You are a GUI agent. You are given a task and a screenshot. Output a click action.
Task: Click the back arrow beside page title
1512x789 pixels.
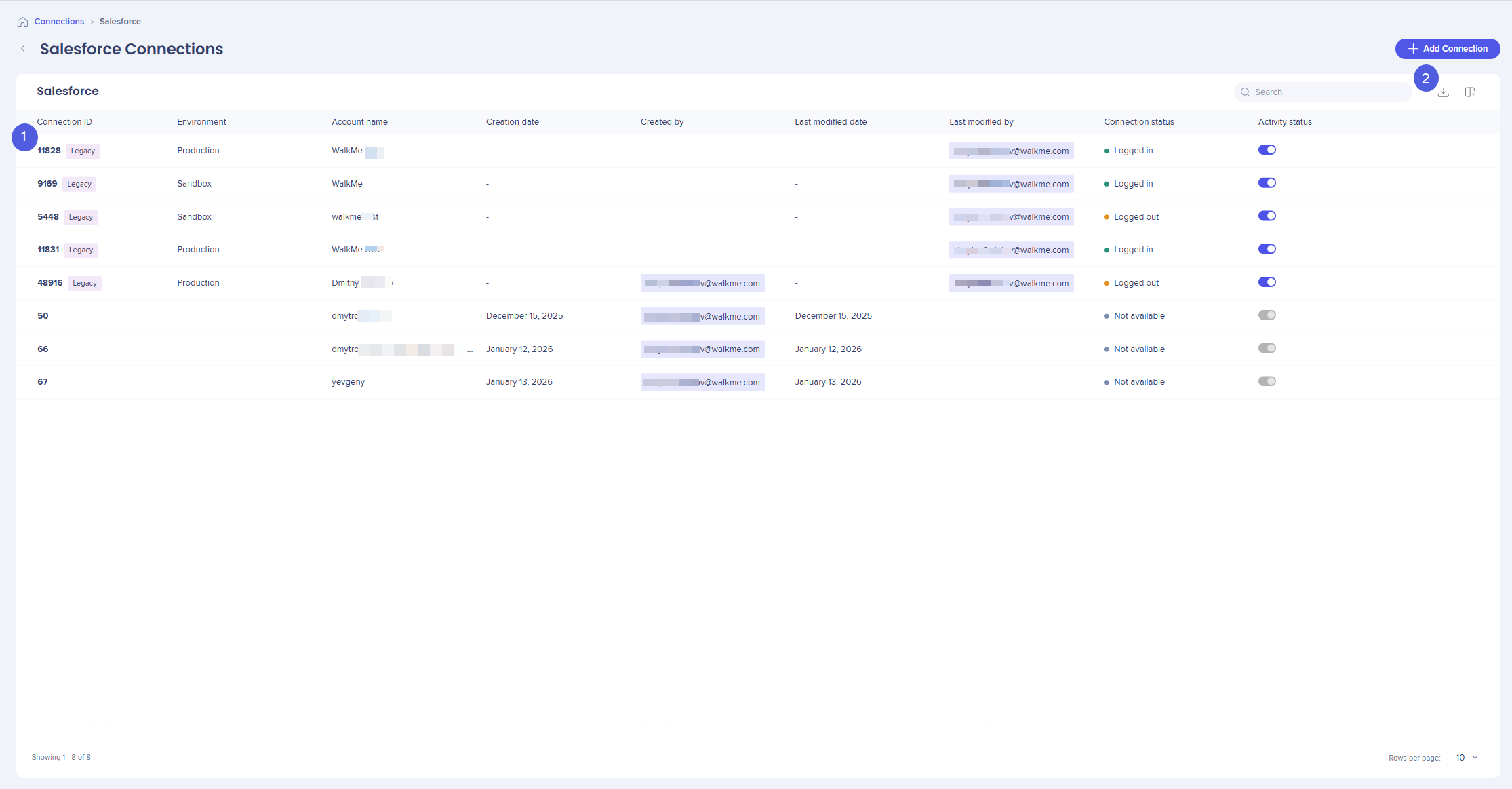point(23,49)
